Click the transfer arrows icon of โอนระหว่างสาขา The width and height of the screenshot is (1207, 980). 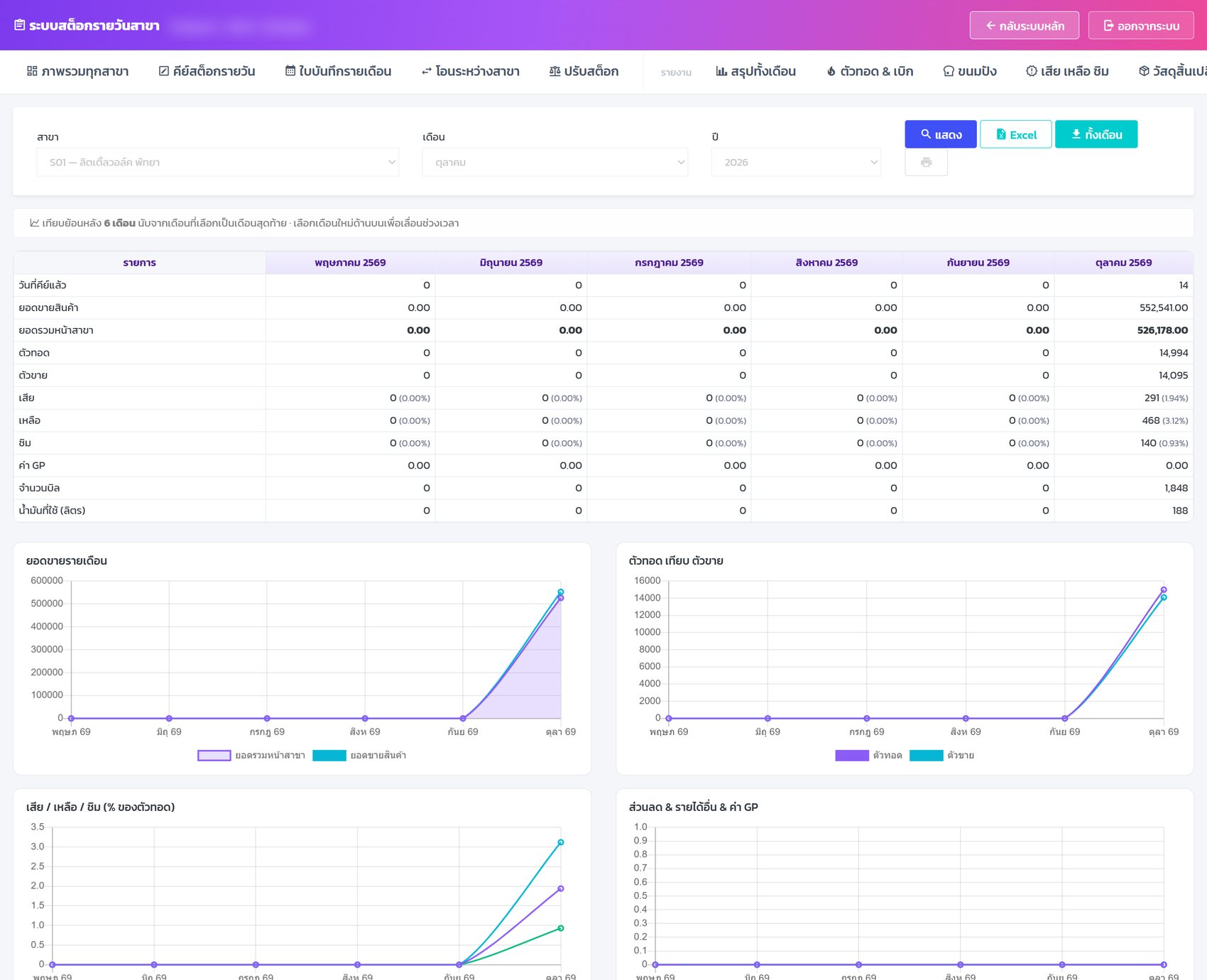click(427, 71)
